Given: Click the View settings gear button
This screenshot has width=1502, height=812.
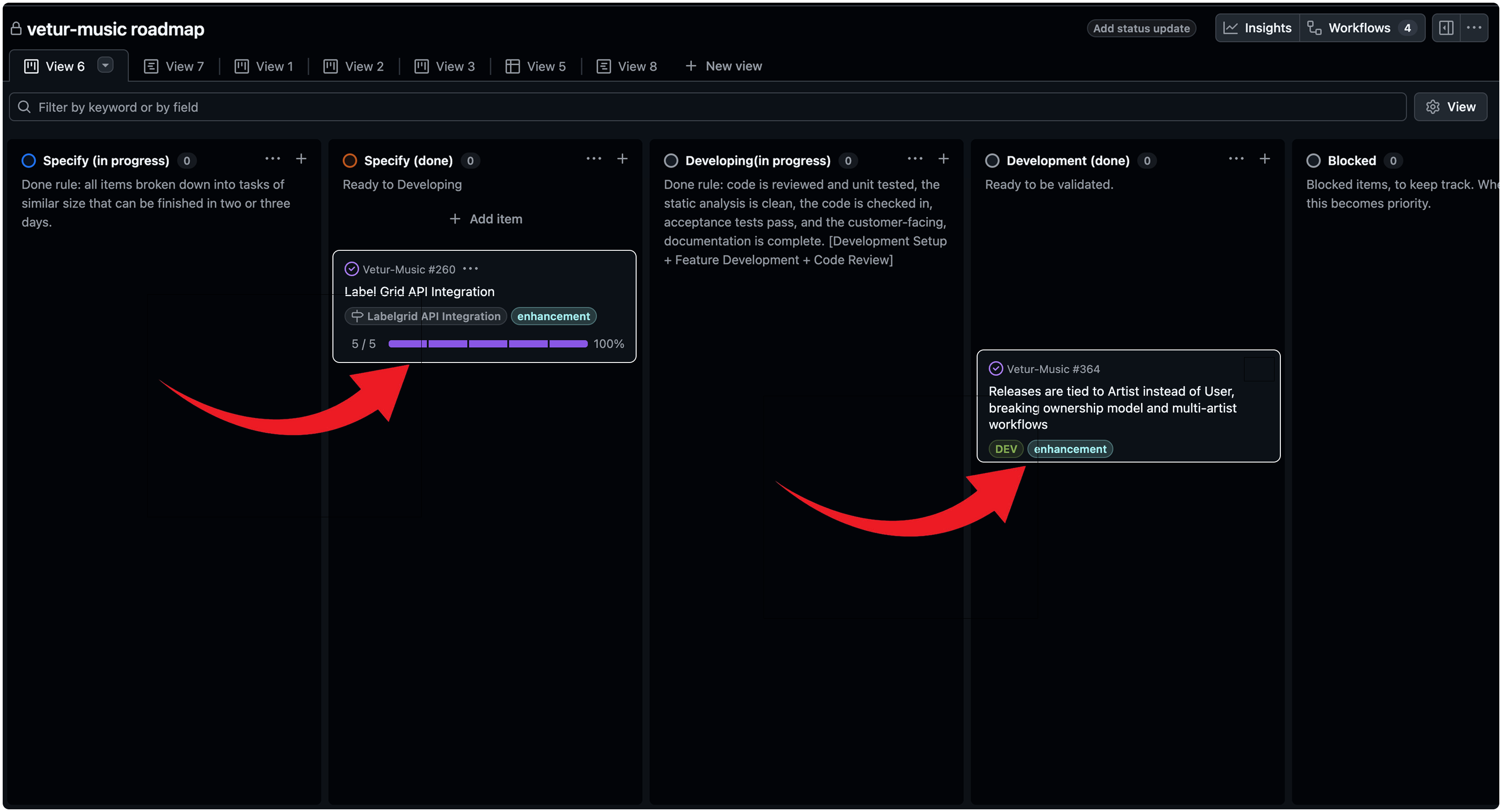Looking at the screenshot, I should click(1450, 107).
